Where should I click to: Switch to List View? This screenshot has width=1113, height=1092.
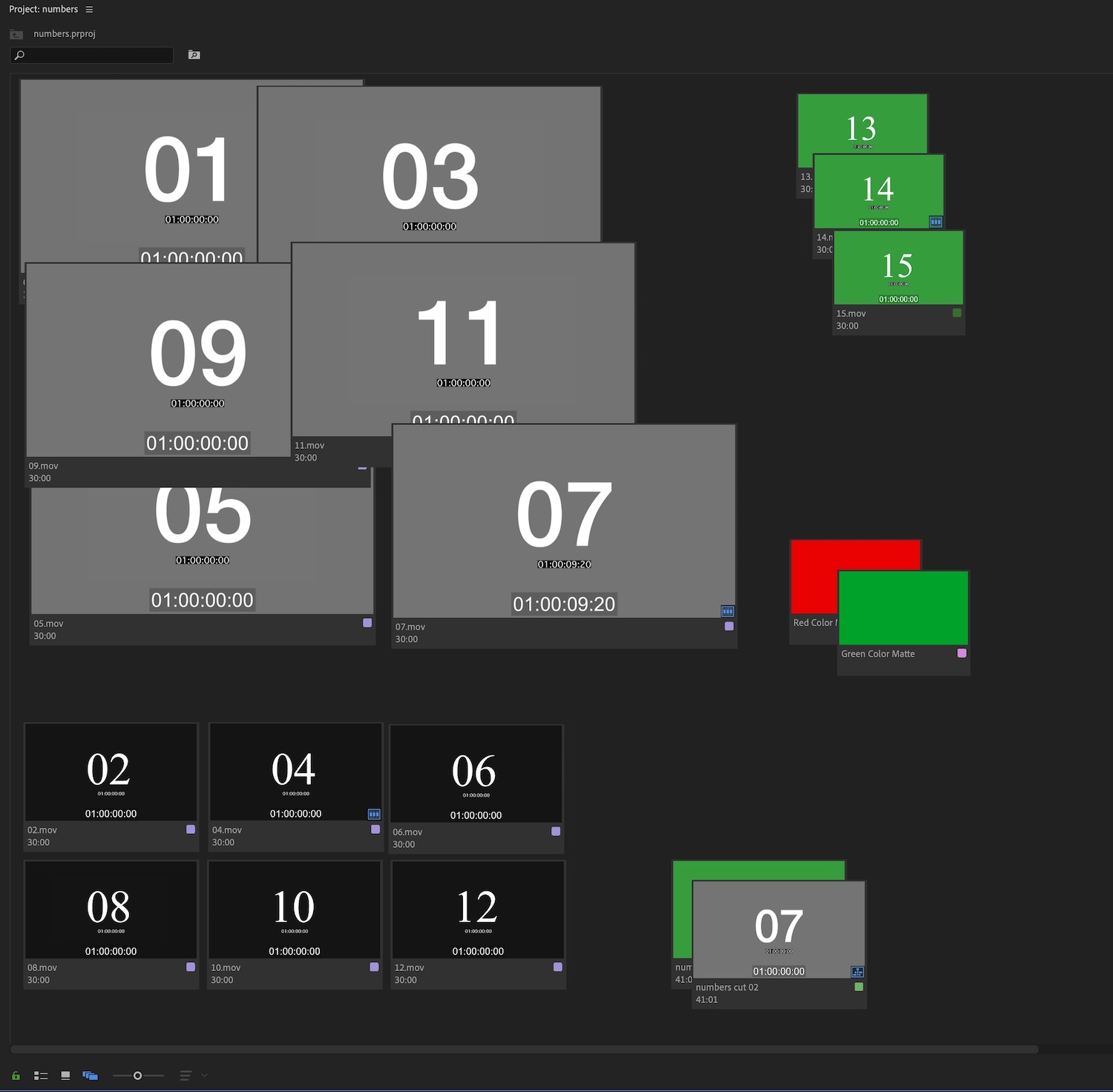pos(41,1076)
